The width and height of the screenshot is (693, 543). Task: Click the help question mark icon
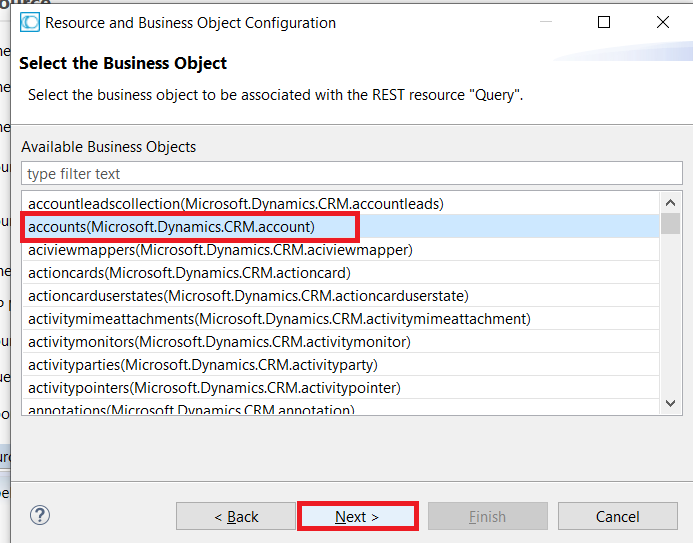tap(40, 515)
